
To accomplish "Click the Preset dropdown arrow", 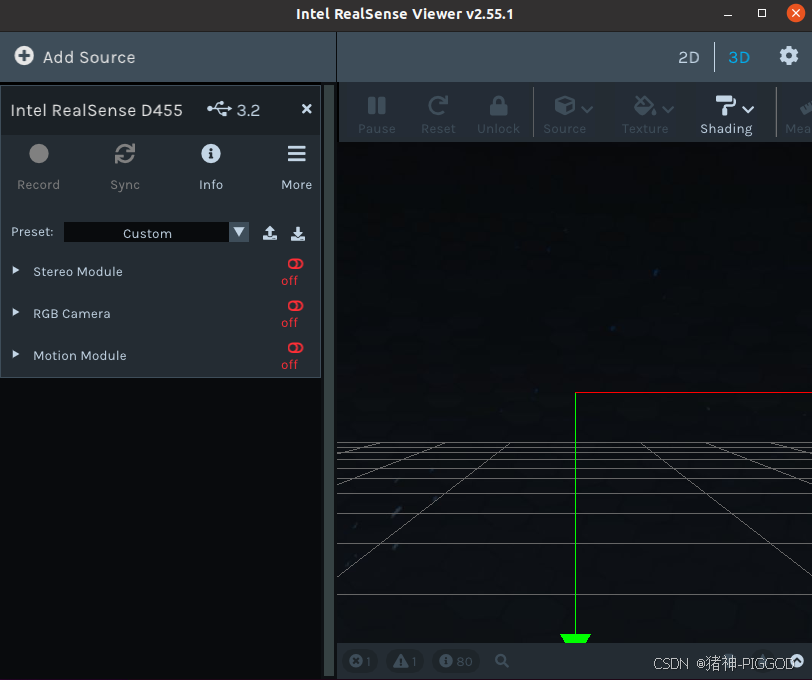I will point(239,232).
